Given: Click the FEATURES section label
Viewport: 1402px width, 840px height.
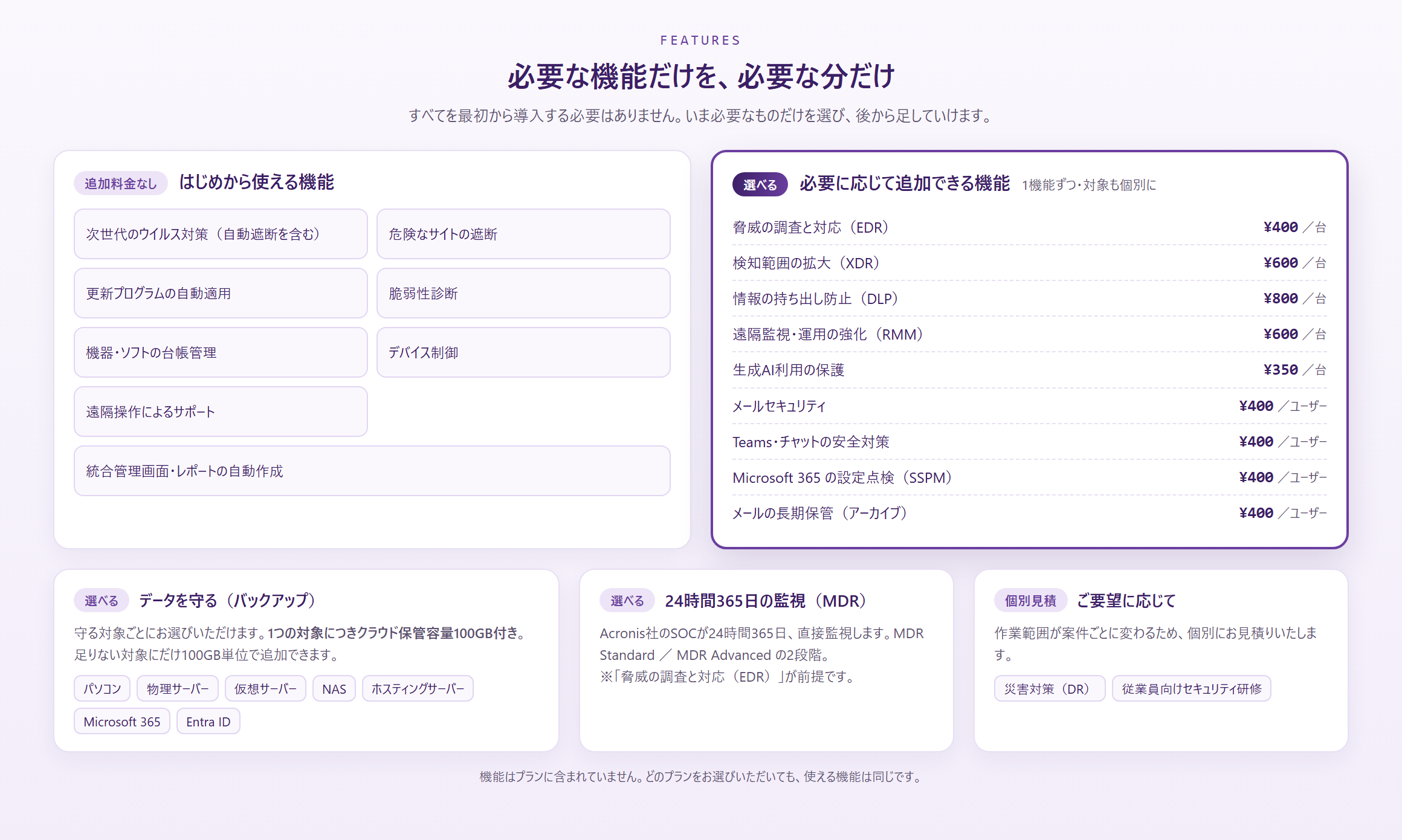Looking at the screenshot, I should [x=700, y=40].
